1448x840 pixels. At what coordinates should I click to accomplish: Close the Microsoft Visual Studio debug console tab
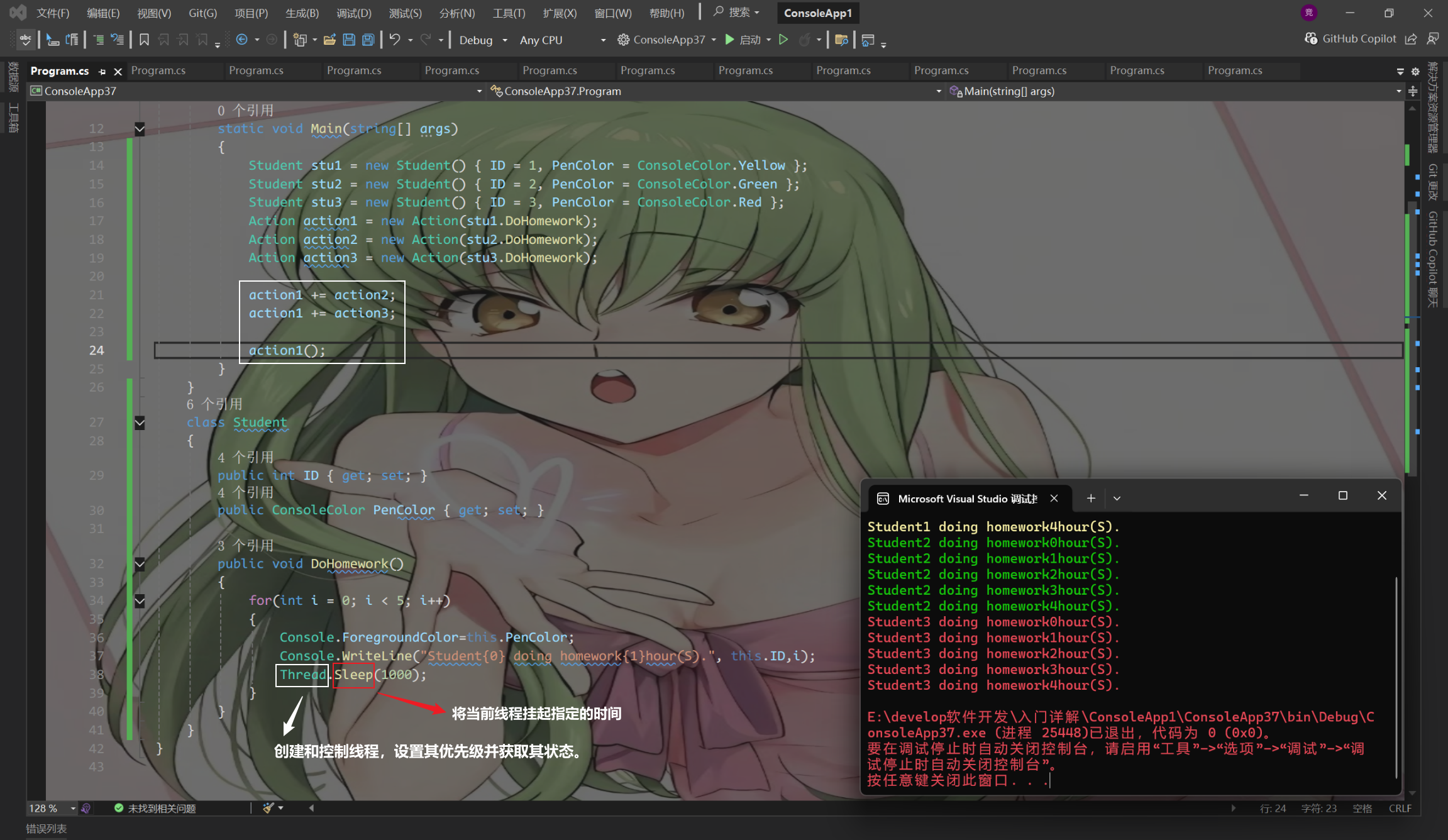[x=1054, y=498]
